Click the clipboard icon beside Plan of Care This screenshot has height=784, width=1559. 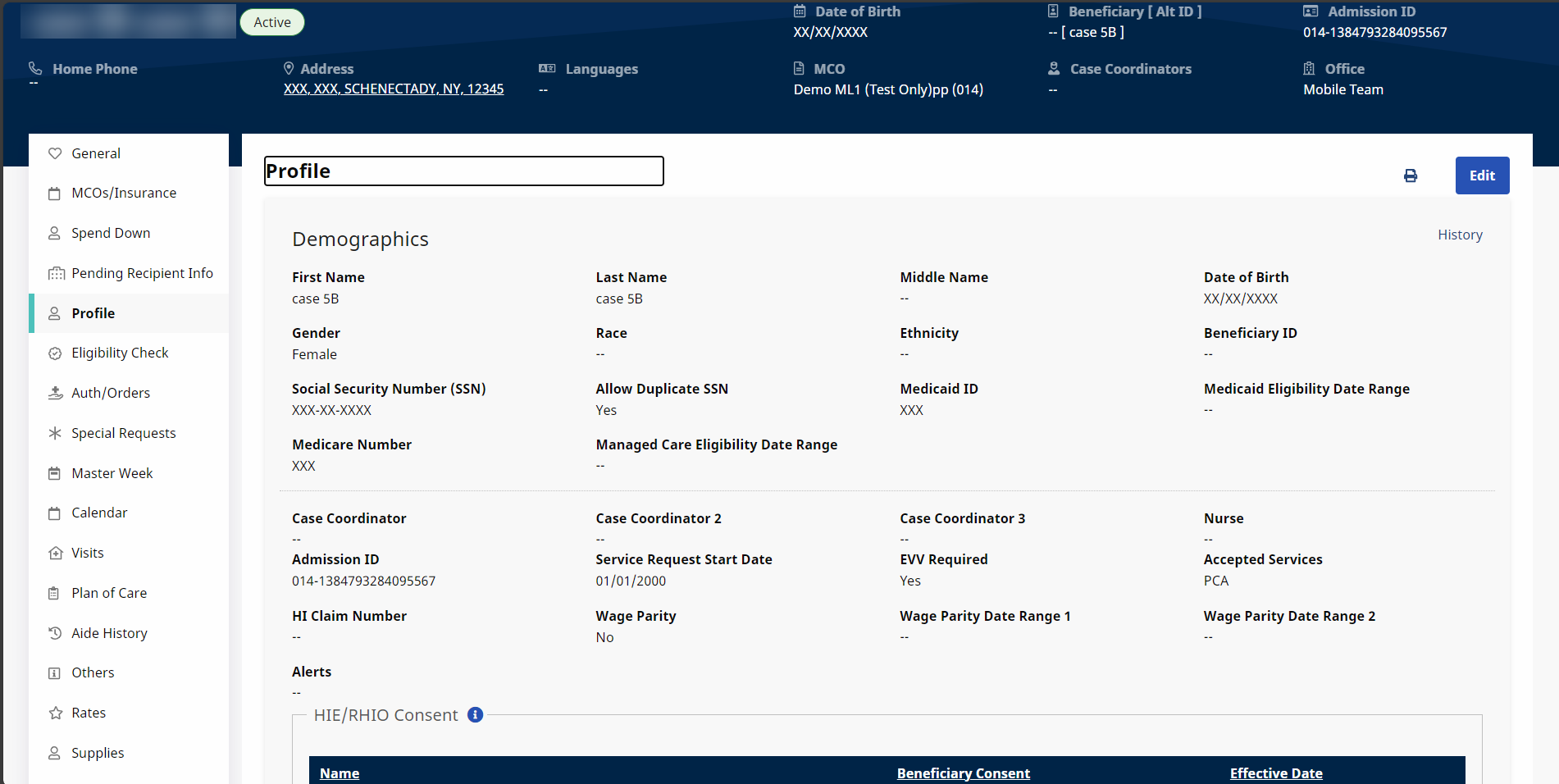(55, 593)
